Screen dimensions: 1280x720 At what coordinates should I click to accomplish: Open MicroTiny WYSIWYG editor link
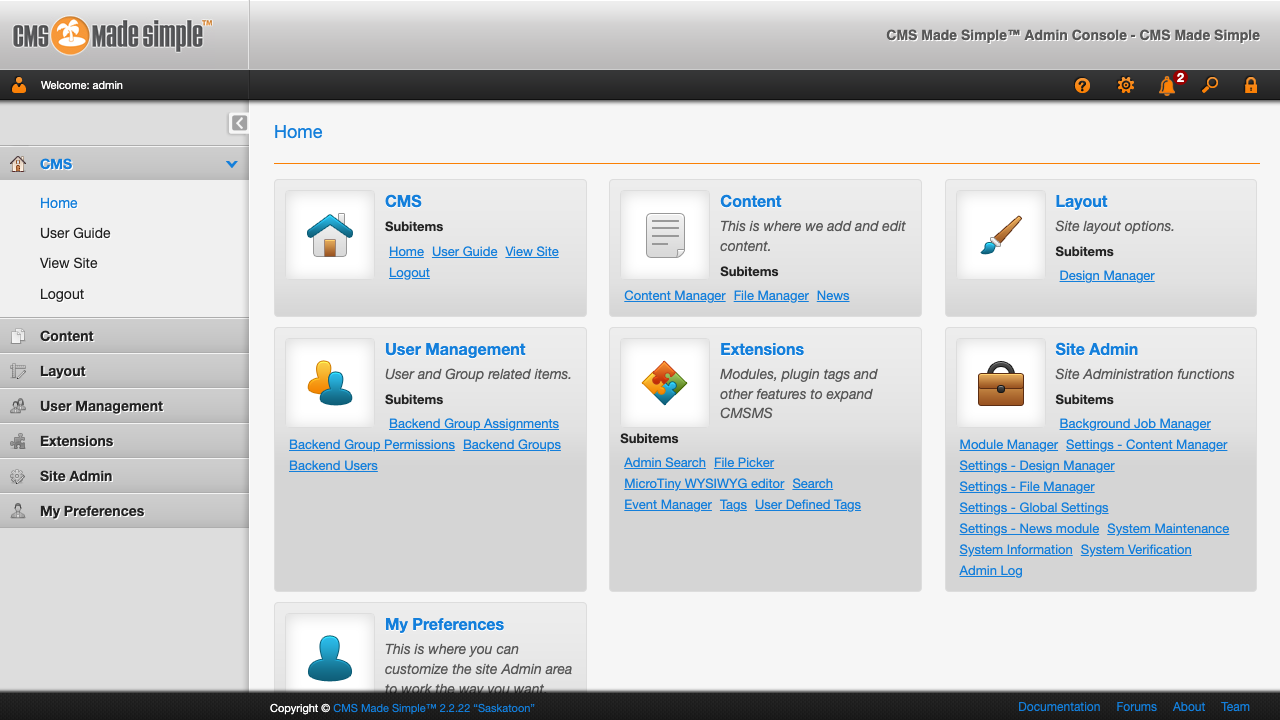704,484
